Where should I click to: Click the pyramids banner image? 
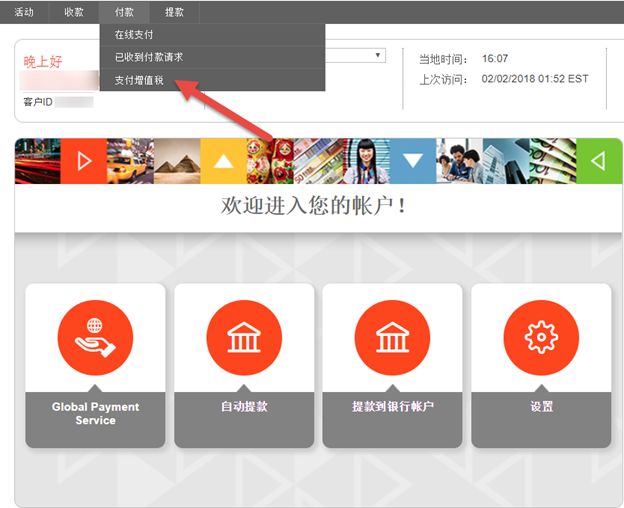coord(177,161)
